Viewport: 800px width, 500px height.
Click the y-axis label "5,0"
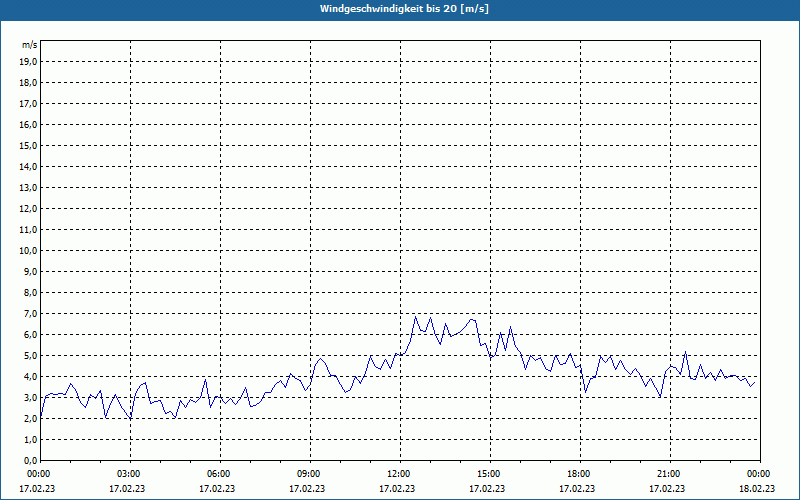coord(30,356)
